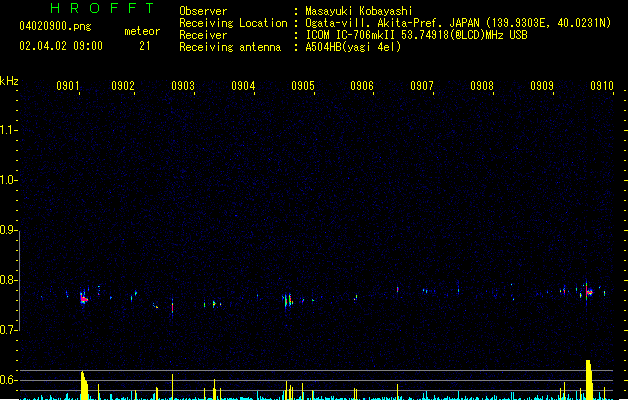Click the tall yellow intensity peak near 0910
The image size is (629, 400).
coord(589,380)
